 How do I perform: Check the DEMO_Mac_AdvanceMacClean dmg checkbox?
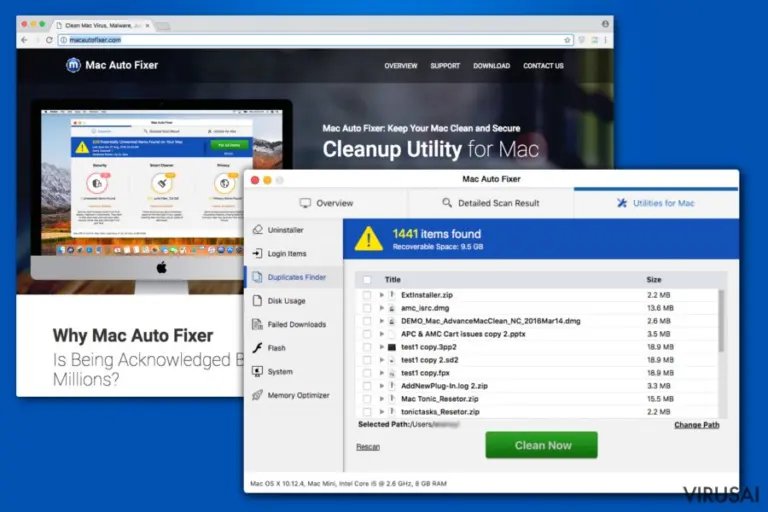[367, 321]
